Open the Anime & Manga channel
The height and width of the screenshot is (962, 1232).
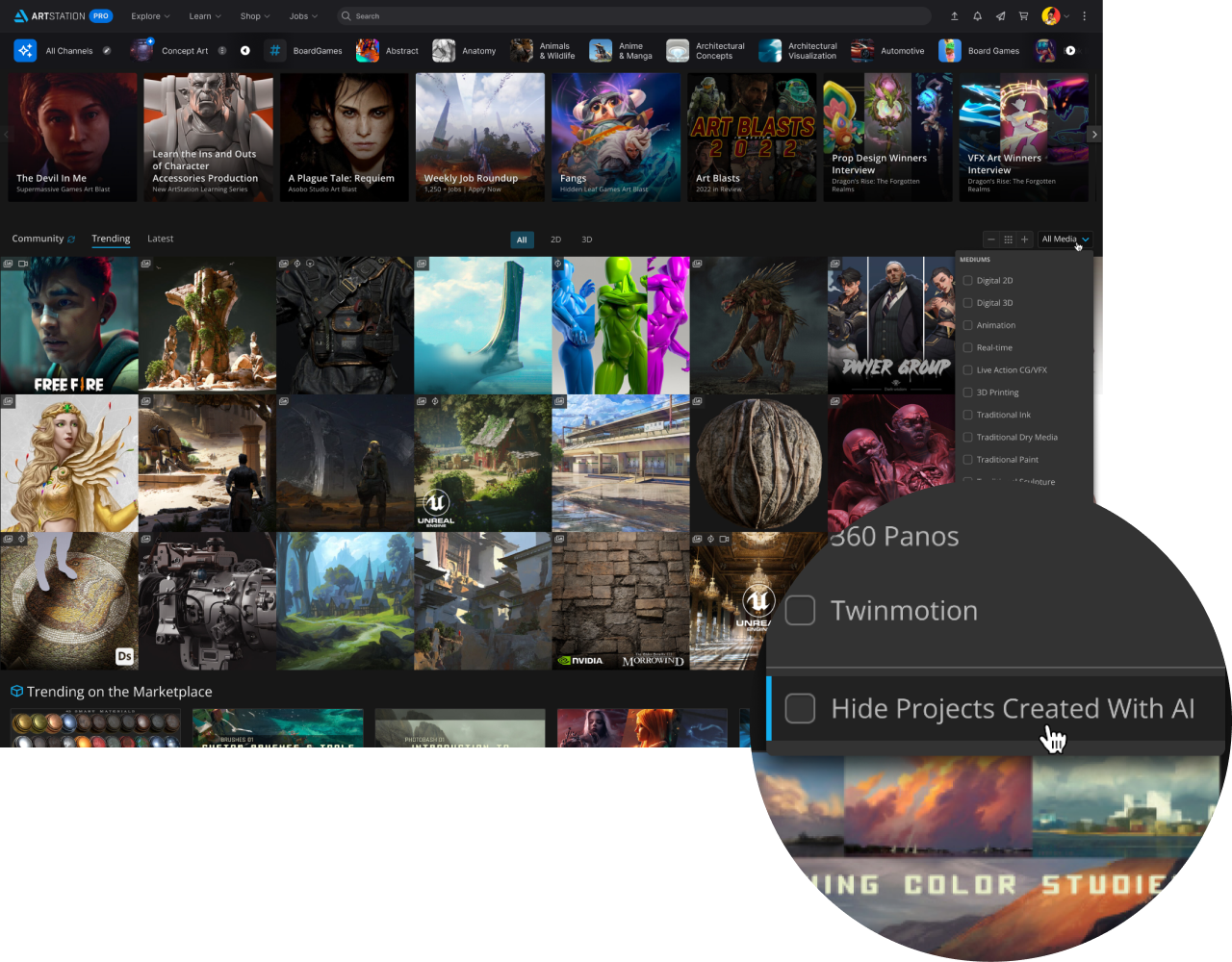click(x=621, y=51)
